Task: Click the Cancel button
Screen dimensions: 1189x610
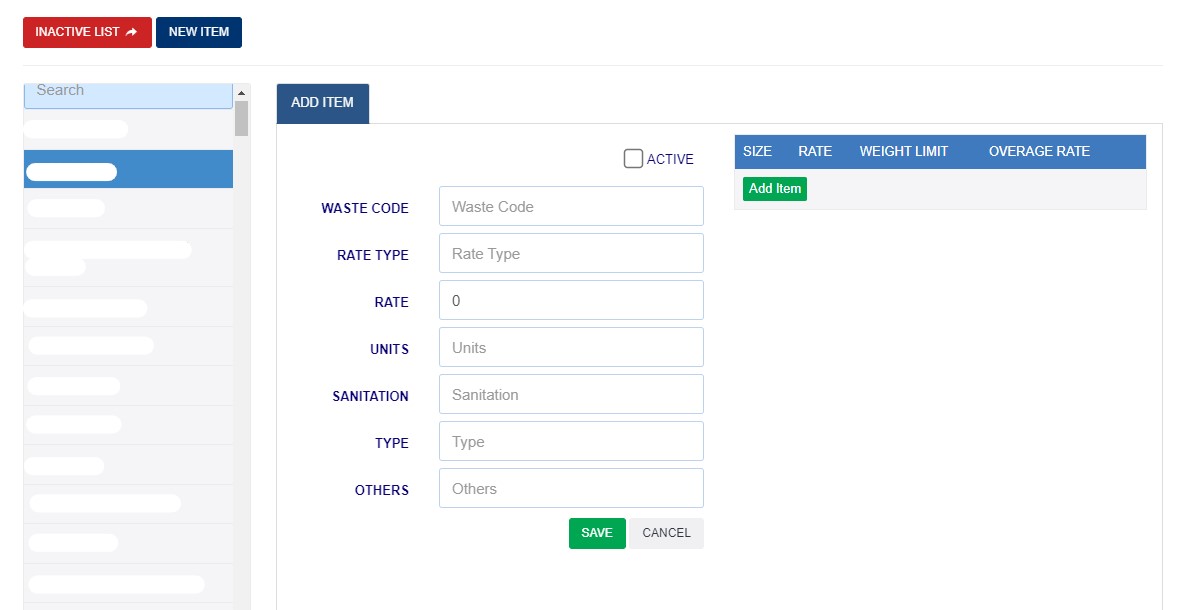Action: [666, 533]
